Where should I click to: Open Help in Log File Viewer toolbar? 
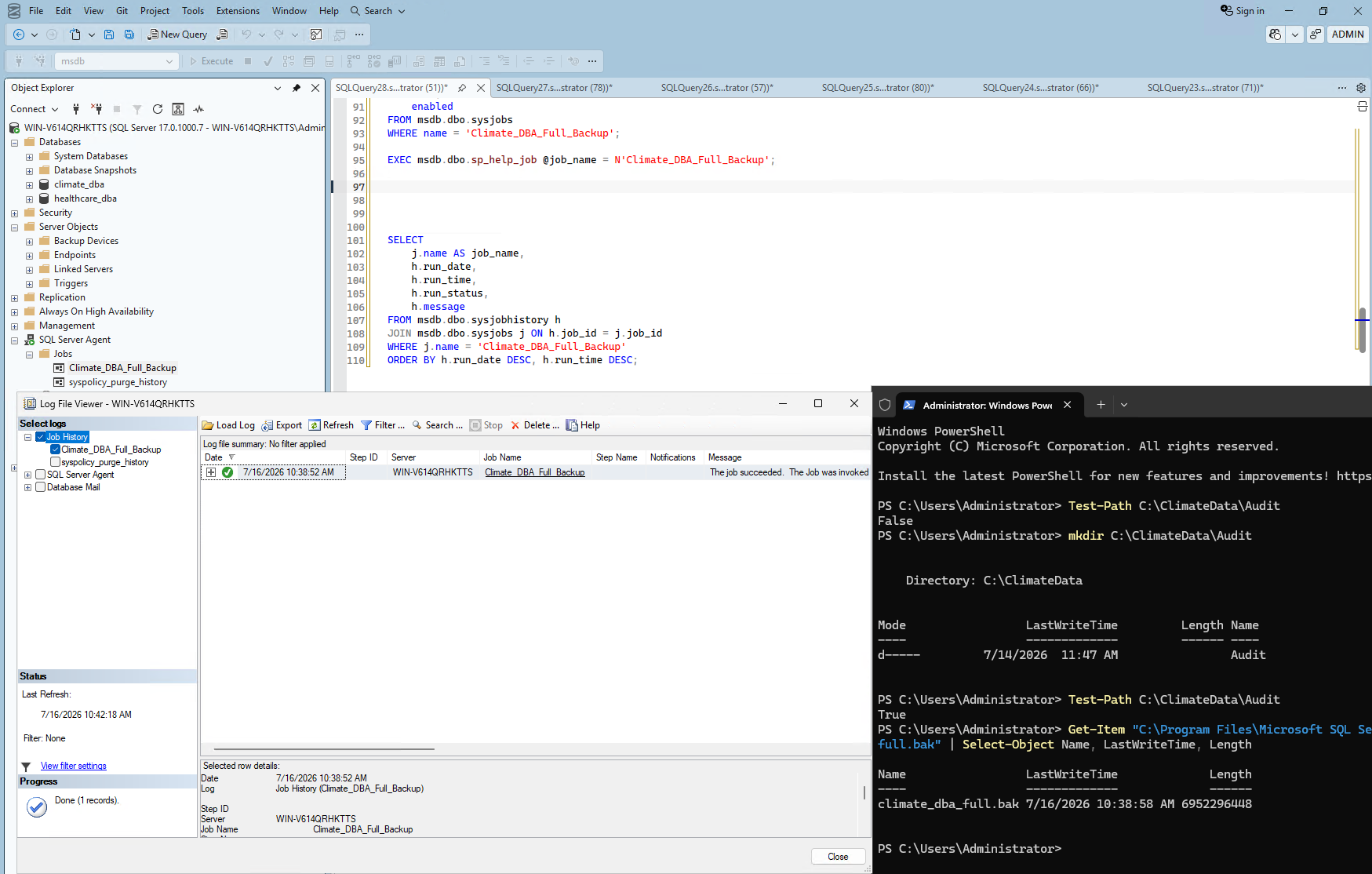click(x=583, y=425)
